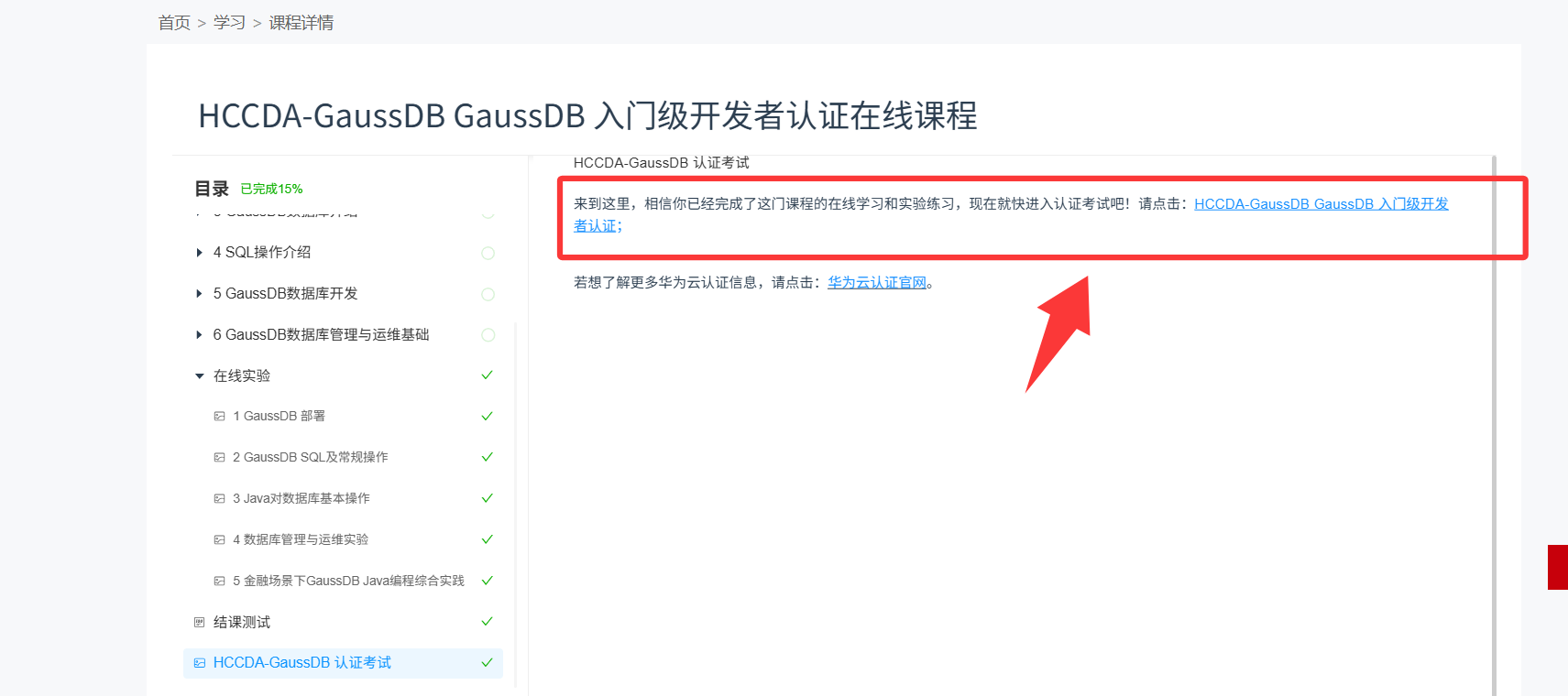The width and height of the screenshot is (1568, 696).
Task: Click green checkmark for 2 GaussDB SQL及常规操作
Action: (x=488, y=457)
